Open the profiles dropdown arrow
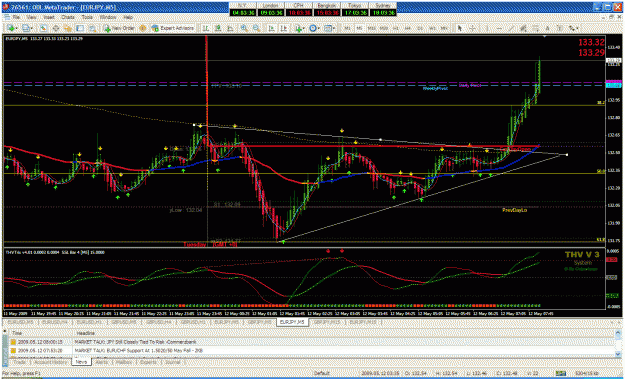Screen dimensions: 625x379 (31, 28)
